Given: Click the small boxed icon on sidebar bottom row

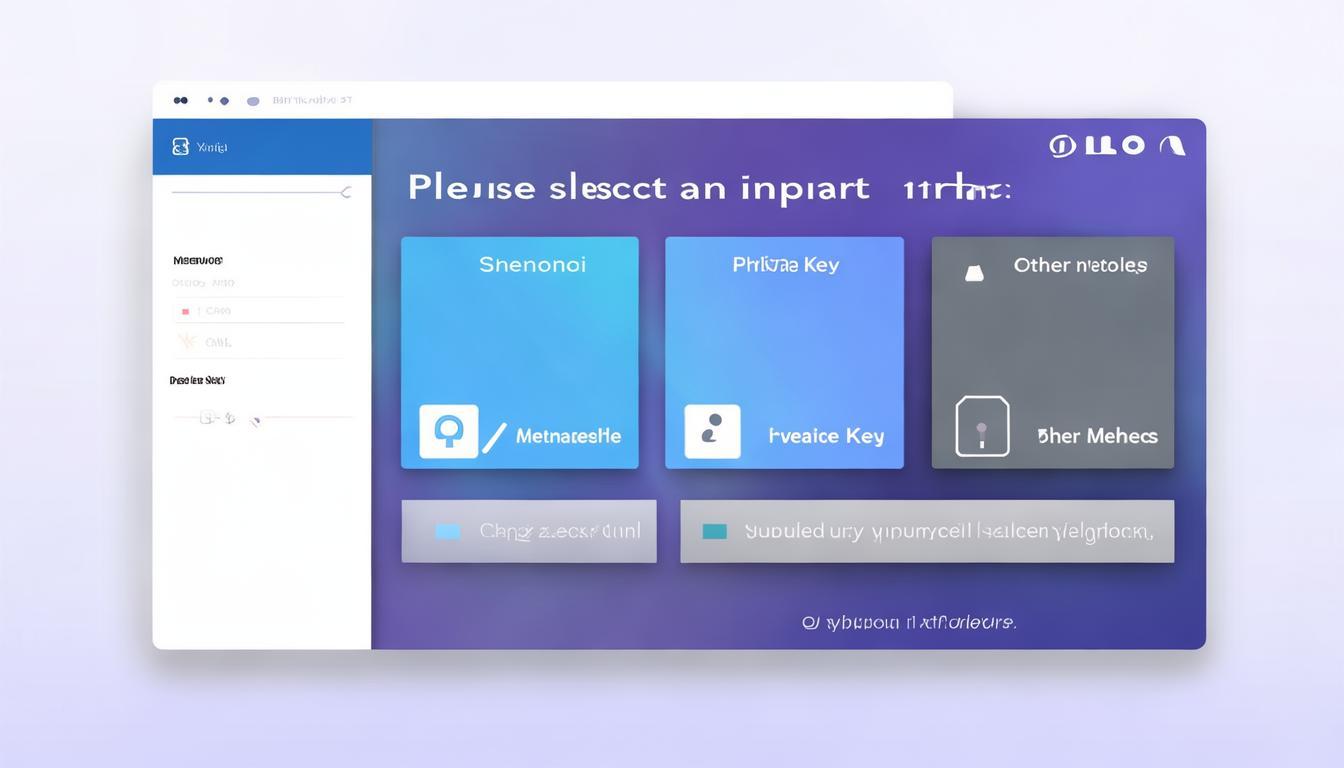Looking at the screenshot, I should [x=208, y=417].
